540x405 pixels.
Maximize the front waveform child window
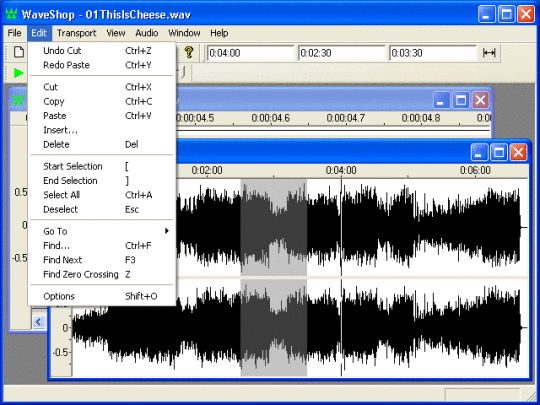click(x=499, y=152)
